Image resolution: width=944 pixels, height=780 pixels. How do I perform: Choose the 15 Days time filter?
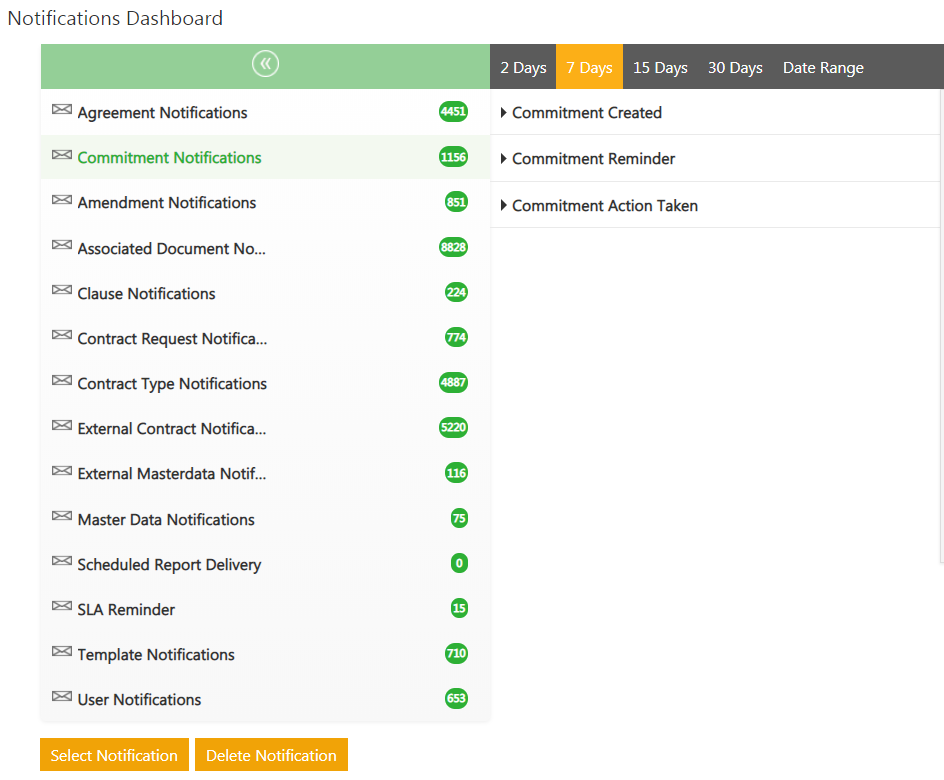click(660, 68)
